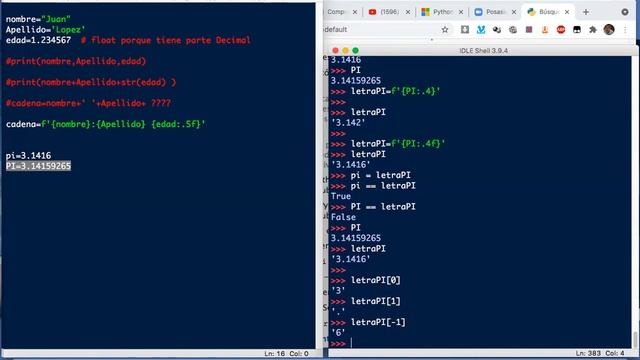Open Chrome's three-dot menu
This screenshot has width=640, height=360.
[625, 29]
